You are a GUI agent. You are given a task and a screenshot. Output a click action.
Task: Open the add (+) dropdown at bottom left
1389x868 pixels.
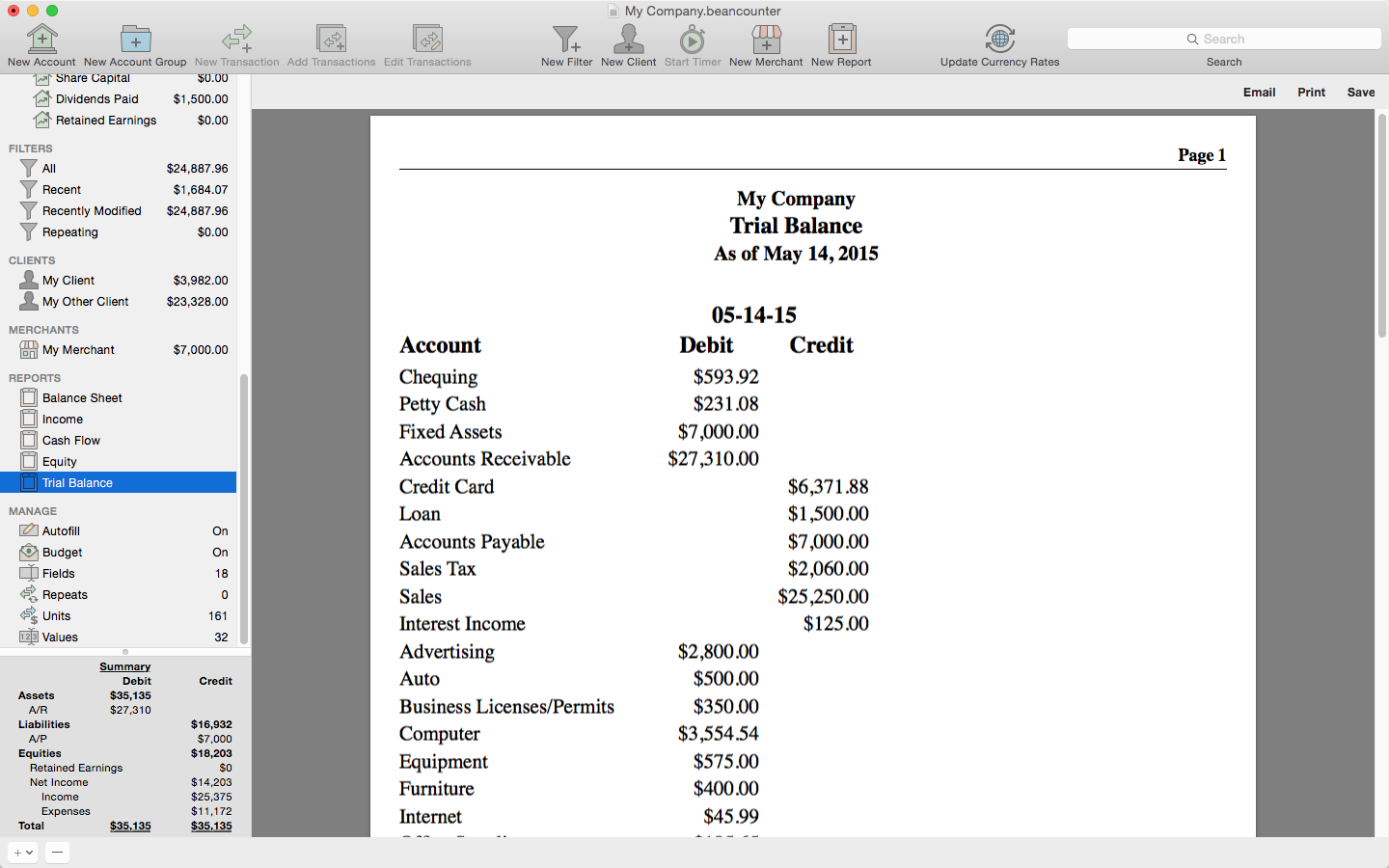click(x=24, y=853)
